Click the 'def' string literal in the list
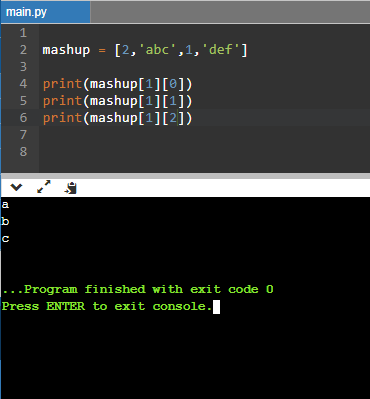Image resolution: width=370 pixels, height=399 pixels. (x=221, y=50)
